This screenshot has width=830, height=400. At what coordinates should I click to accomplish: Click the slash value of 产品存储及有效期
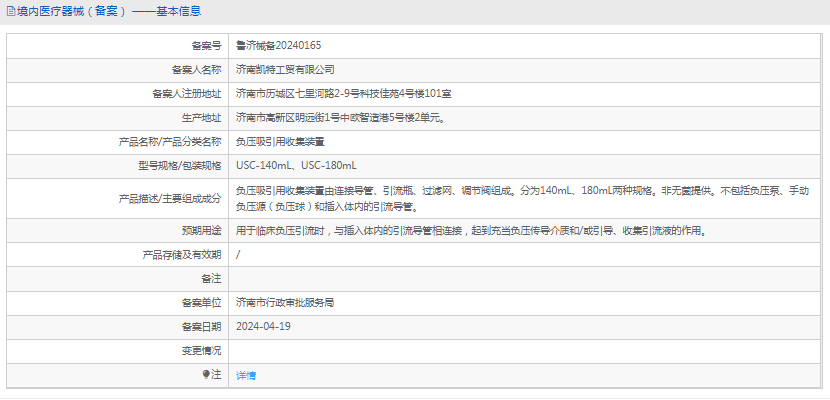238,255
